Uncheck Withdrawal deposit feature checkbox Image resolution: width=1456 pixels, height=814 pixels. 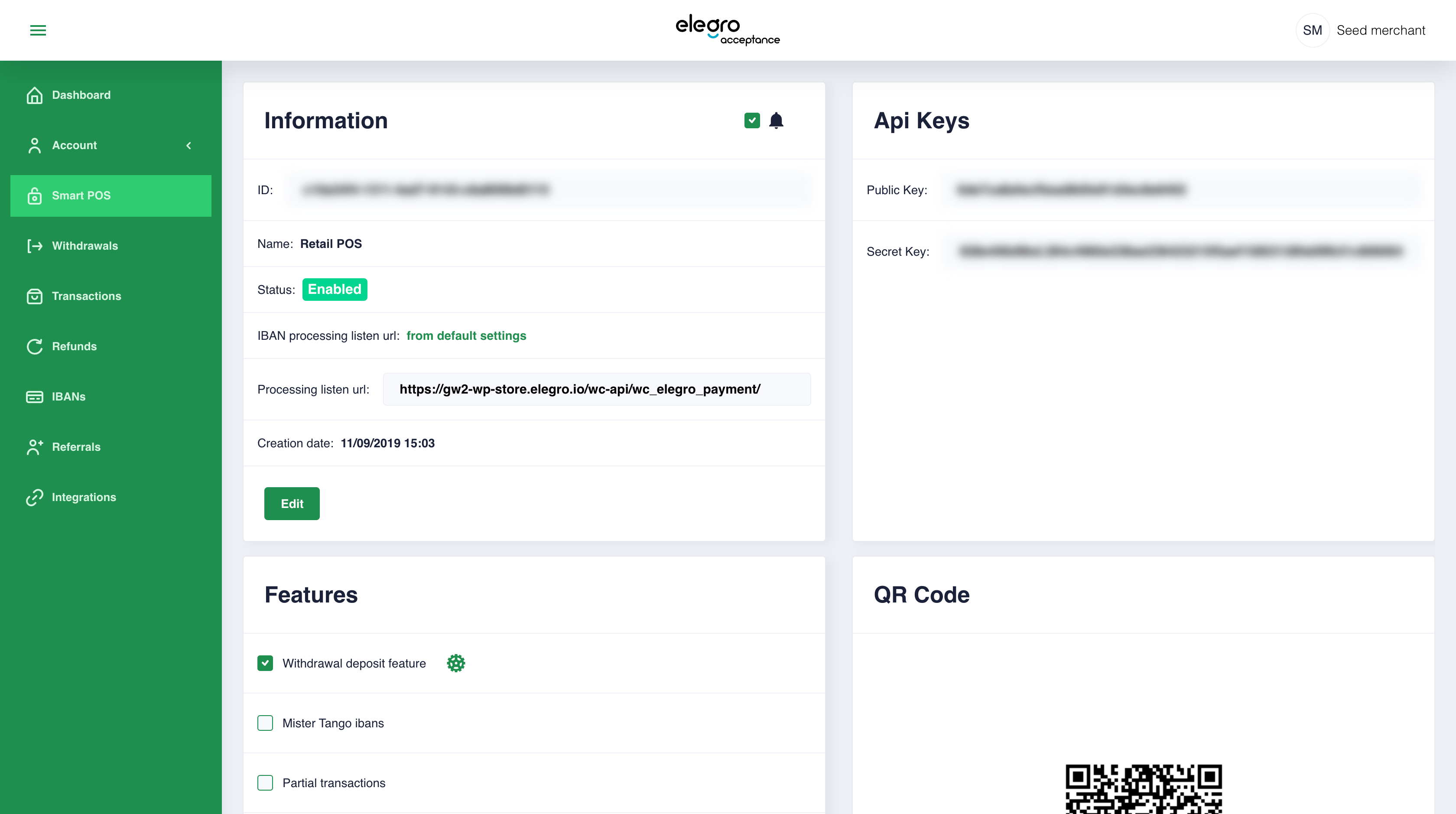tap(265, 663)
